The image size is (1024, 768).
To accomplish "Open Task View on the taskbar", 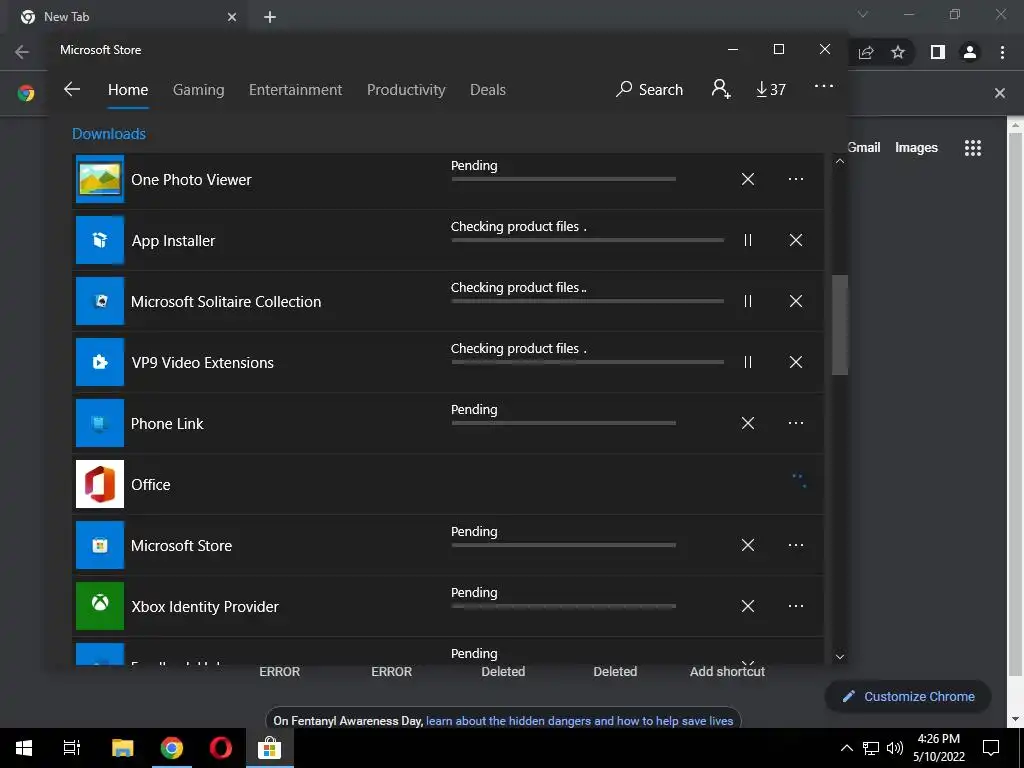I will click(72, 748).
